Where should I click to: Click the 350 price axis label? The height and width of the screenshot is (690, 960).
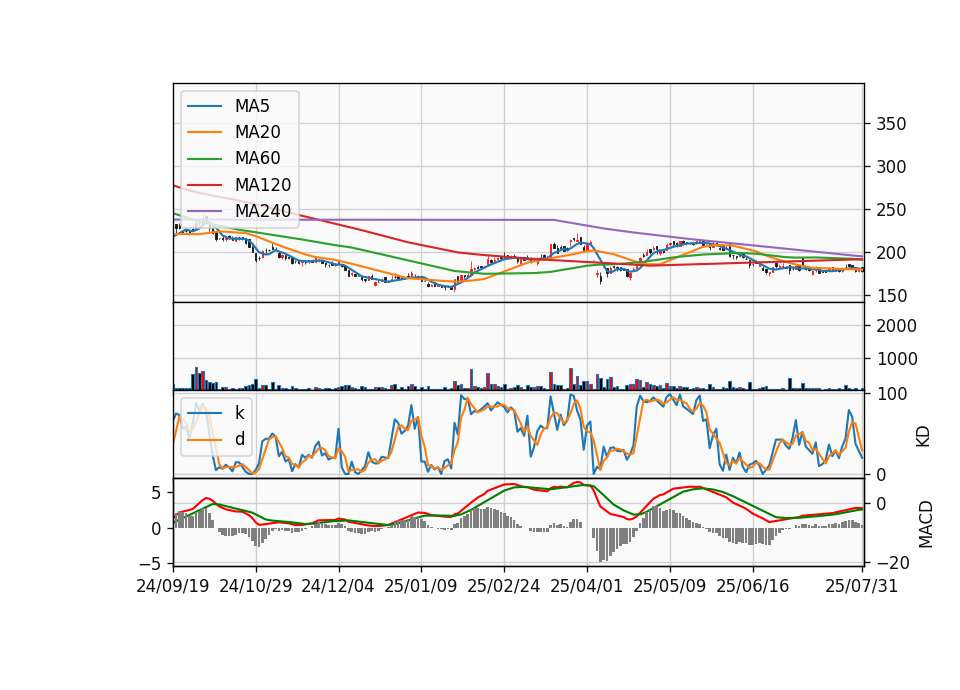(891, 124)
